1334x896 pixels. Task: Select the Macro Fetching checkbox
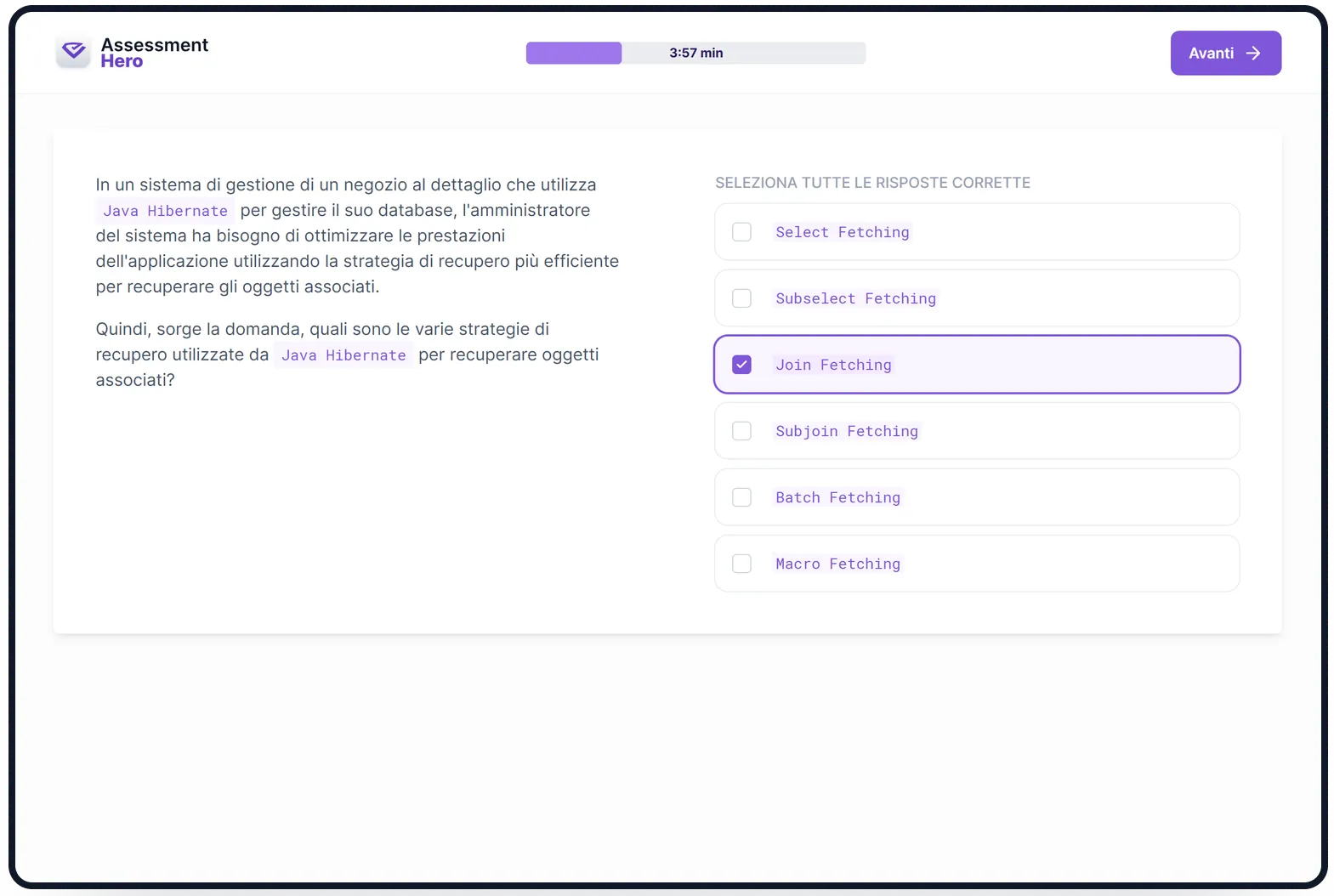click(x=741, y=564)
